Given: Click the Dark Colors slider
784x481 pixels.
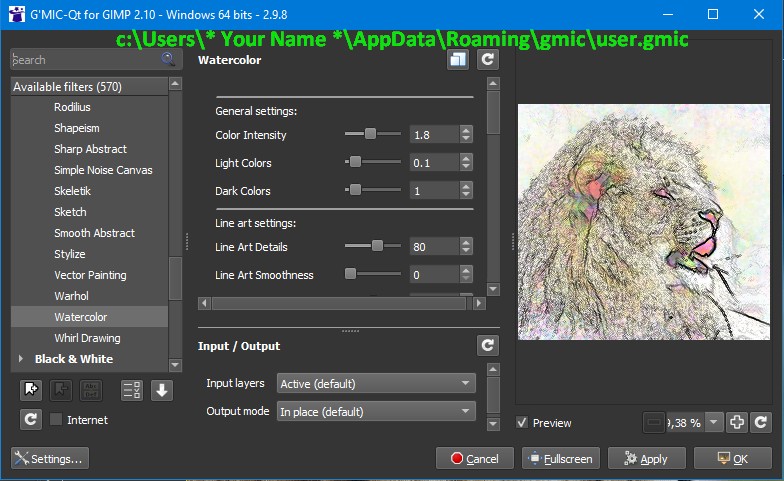Looking at the screenshot, I should (373, 190).
